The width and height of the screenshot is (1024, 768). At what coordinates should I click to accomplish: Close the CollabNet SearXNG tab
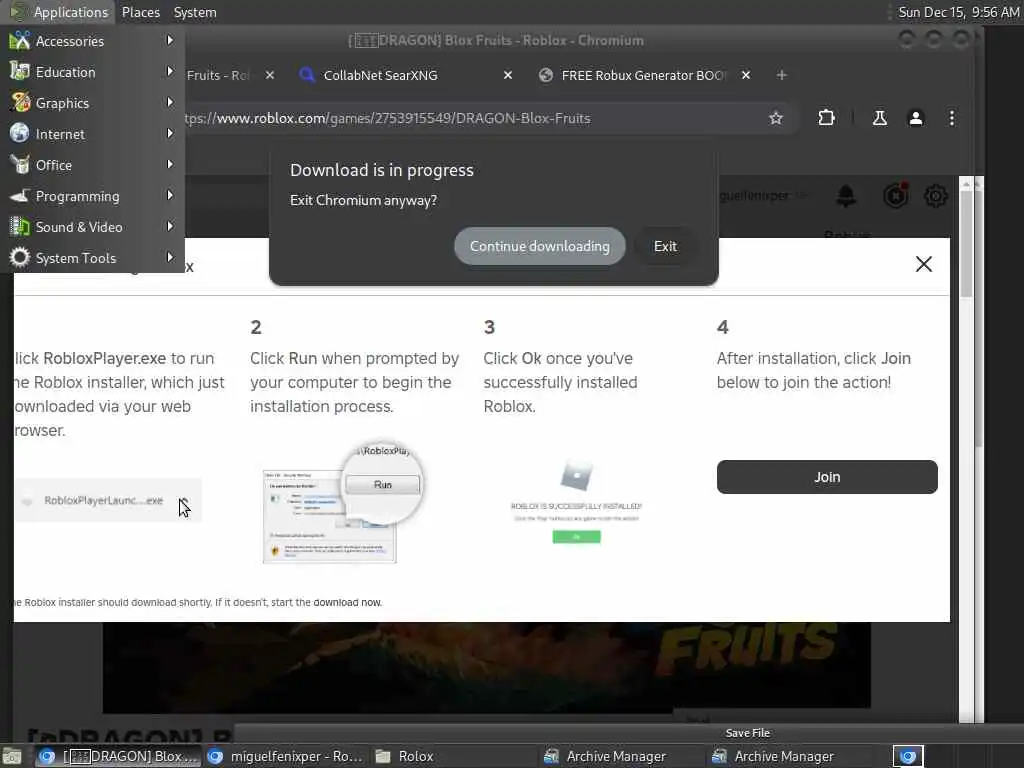coord(507,75)
